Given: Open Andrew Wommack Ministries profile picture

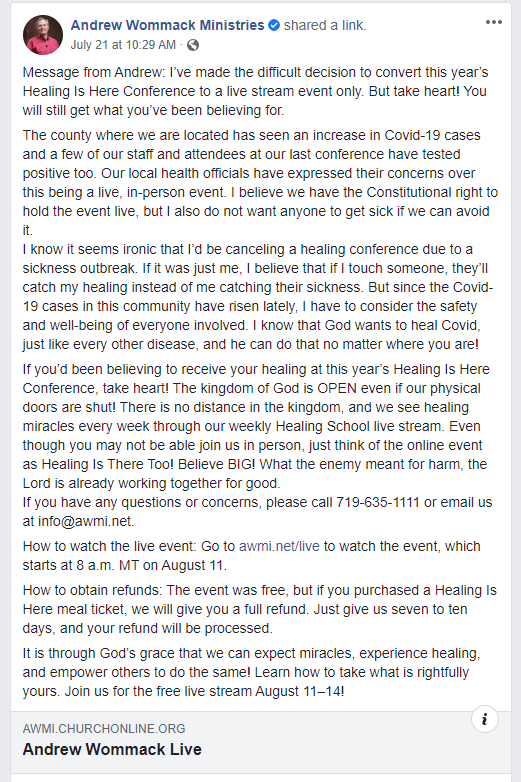Looking at the screenshot, I should coord(43,34).
